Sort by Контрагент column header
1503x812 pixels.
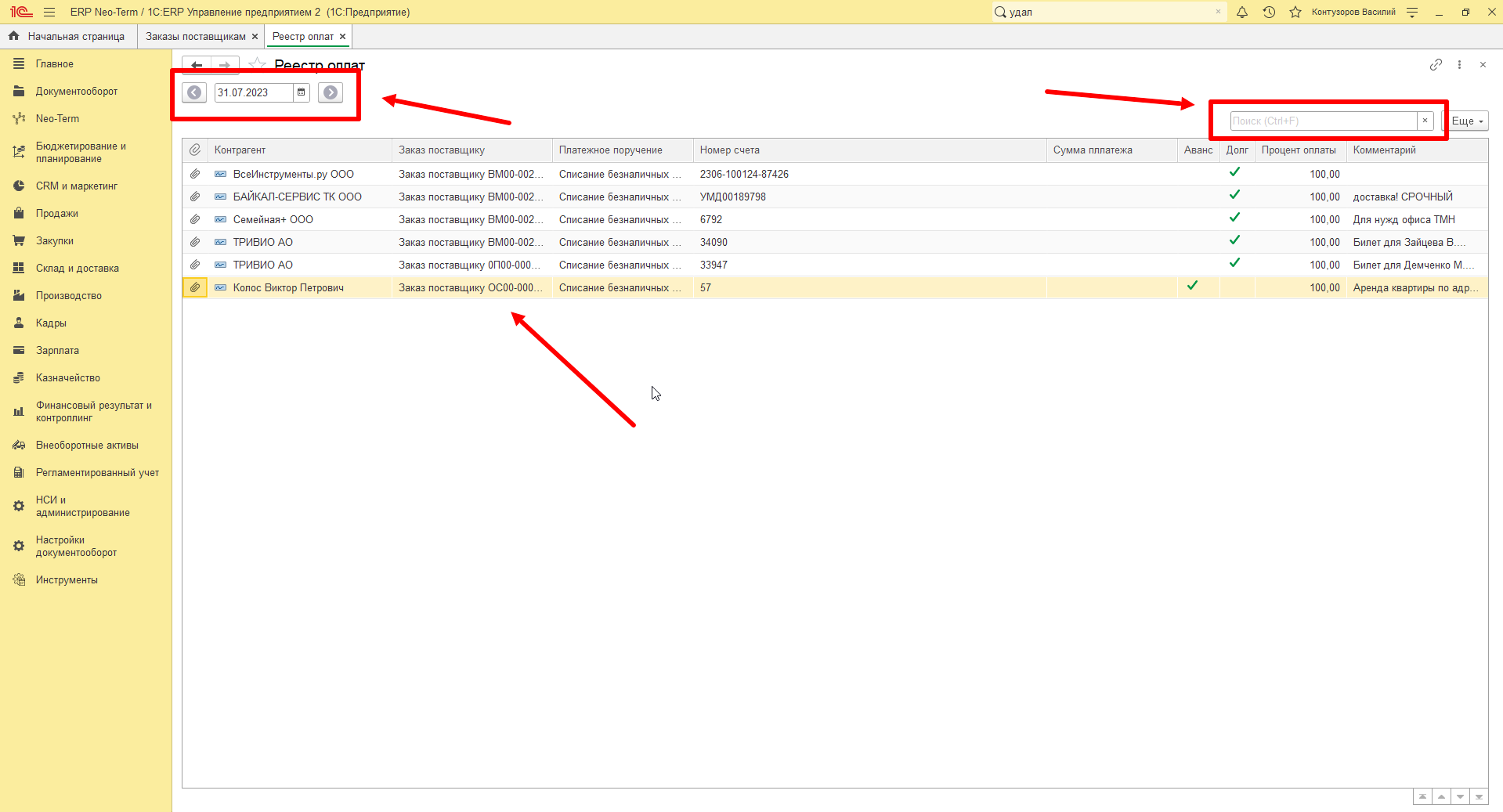(x=300, y=150)
